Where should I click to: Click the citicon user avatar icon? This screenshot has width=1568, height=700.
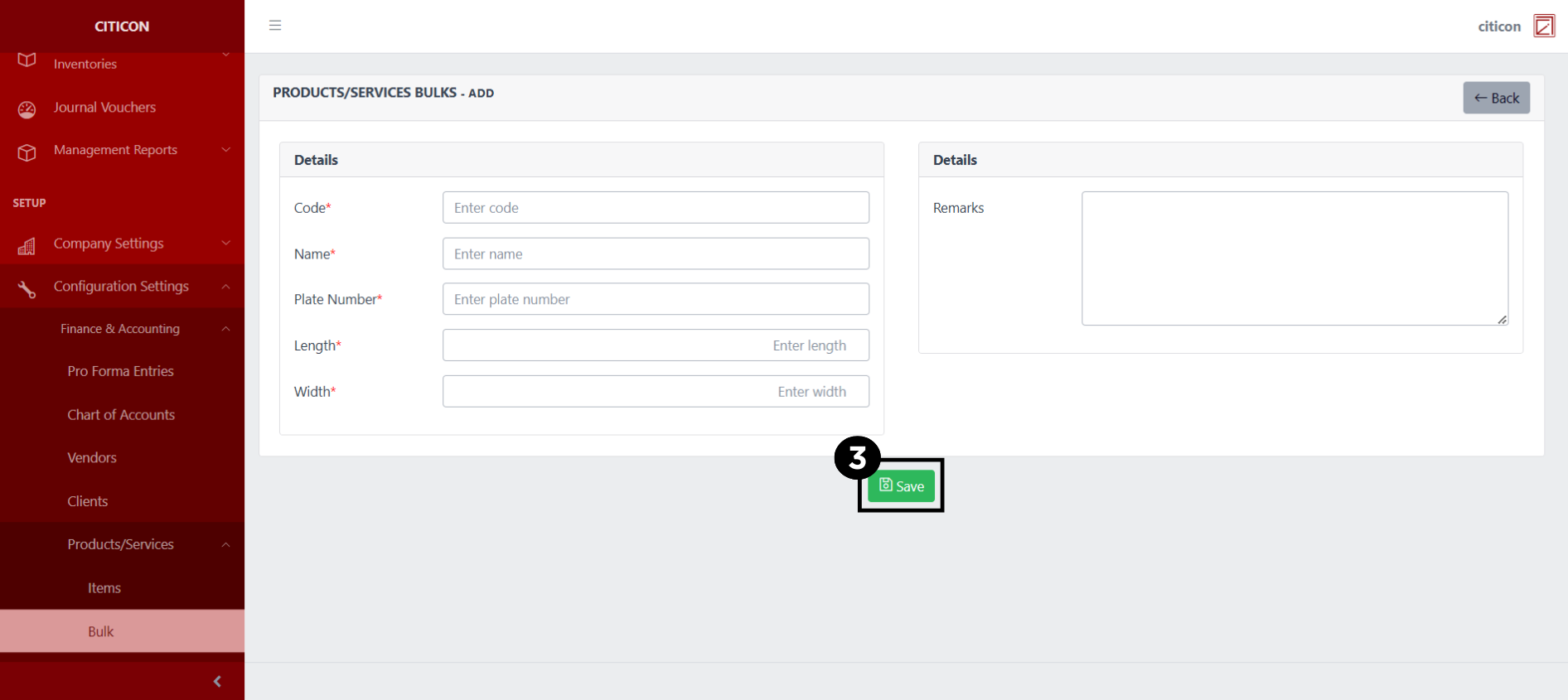point(1544,26)
